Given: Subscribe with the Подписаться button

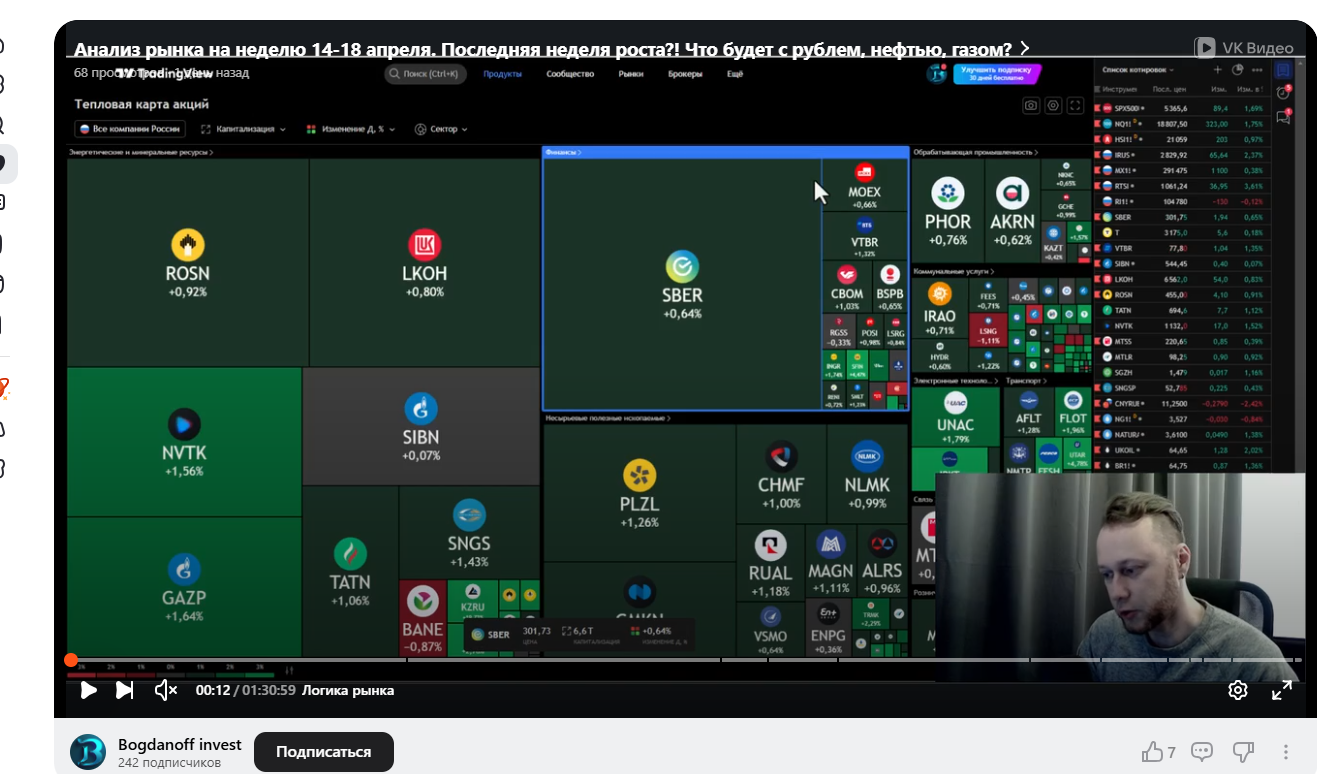Looking at the screenshot, I should coord(324,752).
